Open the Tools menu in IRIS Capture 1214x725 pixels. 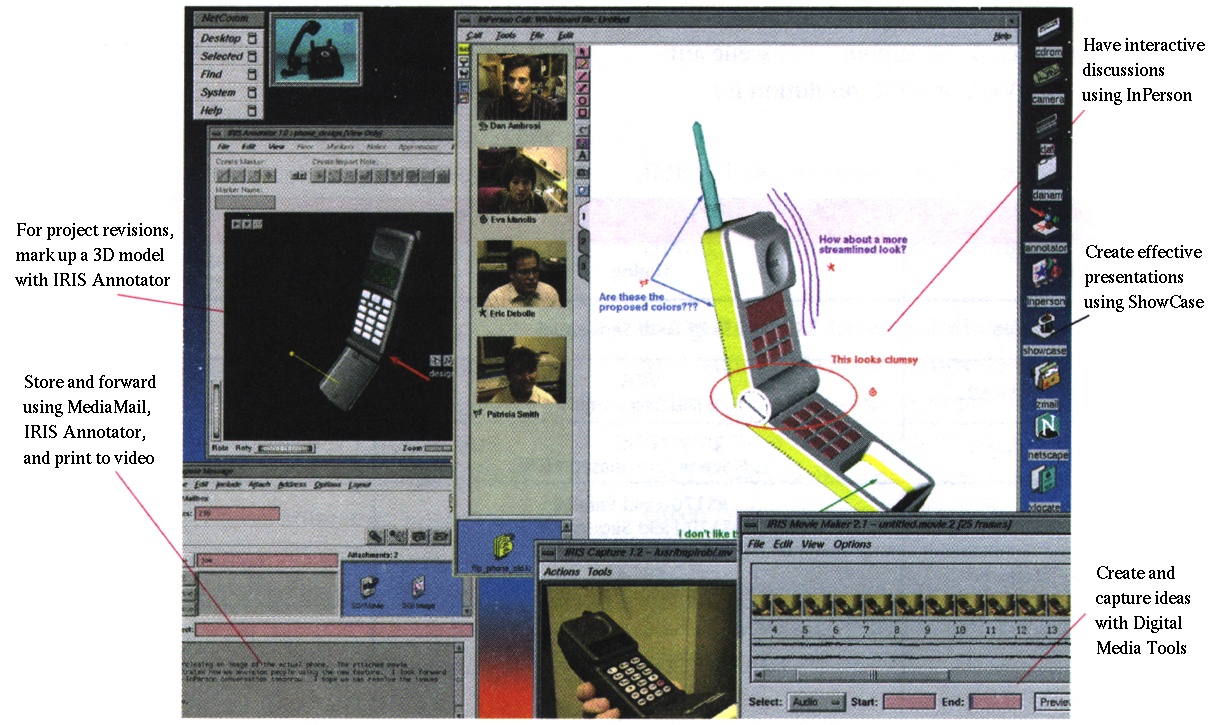click(600, 572)
